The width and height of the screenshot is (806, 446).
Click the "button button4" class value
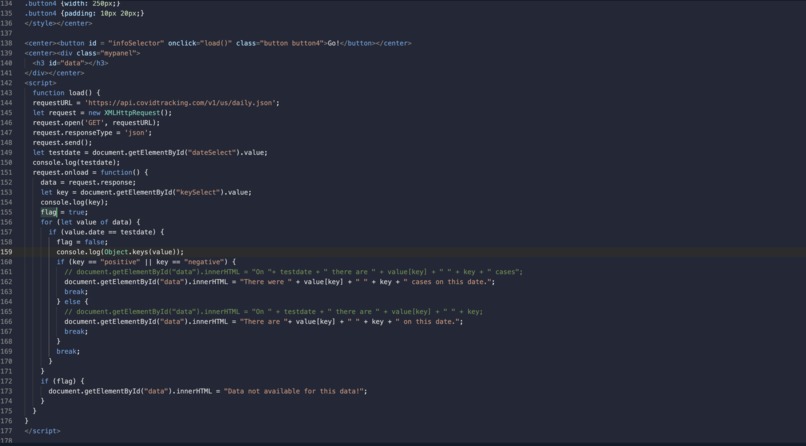(293, 43)
